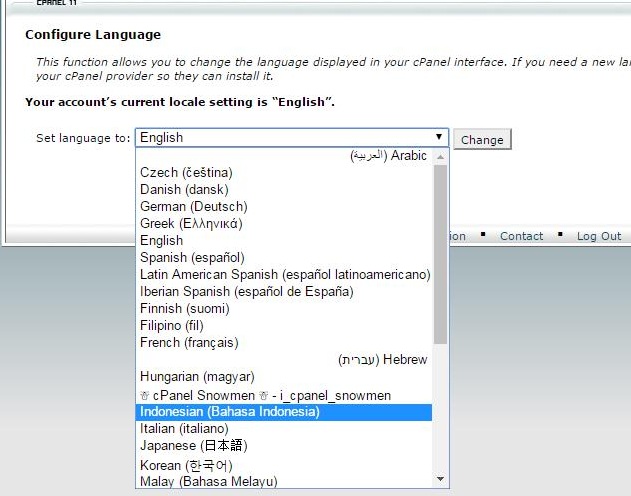The height and width of the screenshot is (496, 631).
Task: Select Arabic from the language list
Action: (284, 155)
